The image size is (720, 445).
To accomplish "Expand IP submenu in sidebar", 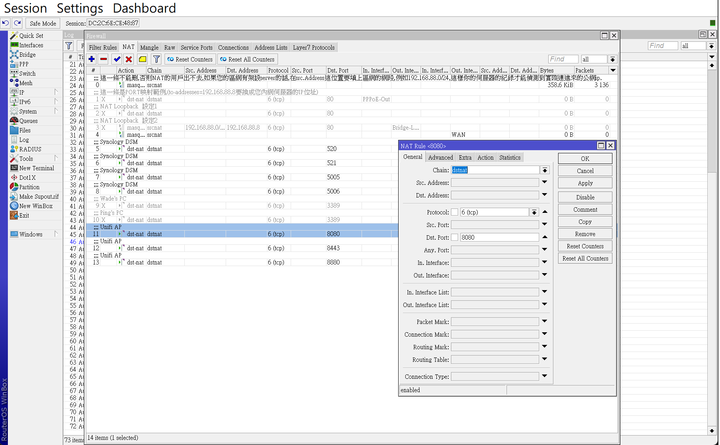I will [x=56, y=92].
